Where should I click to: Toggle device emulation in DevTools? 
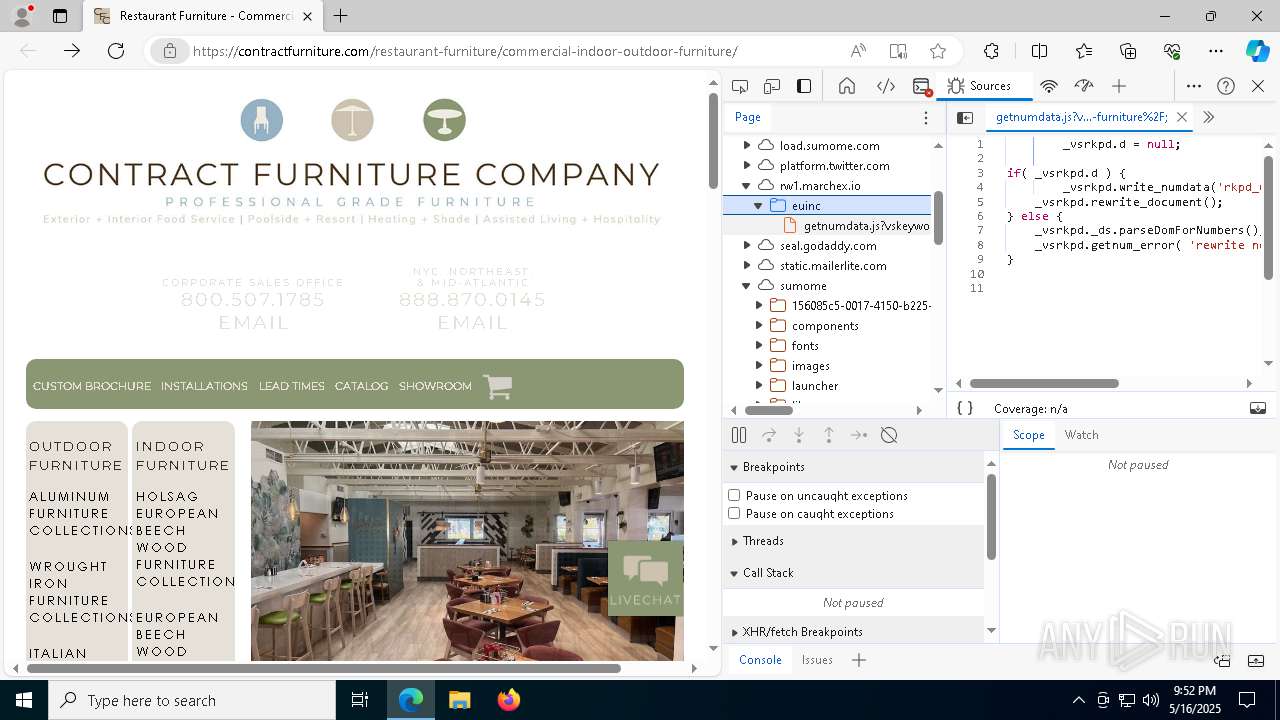(x=772, y=86)
